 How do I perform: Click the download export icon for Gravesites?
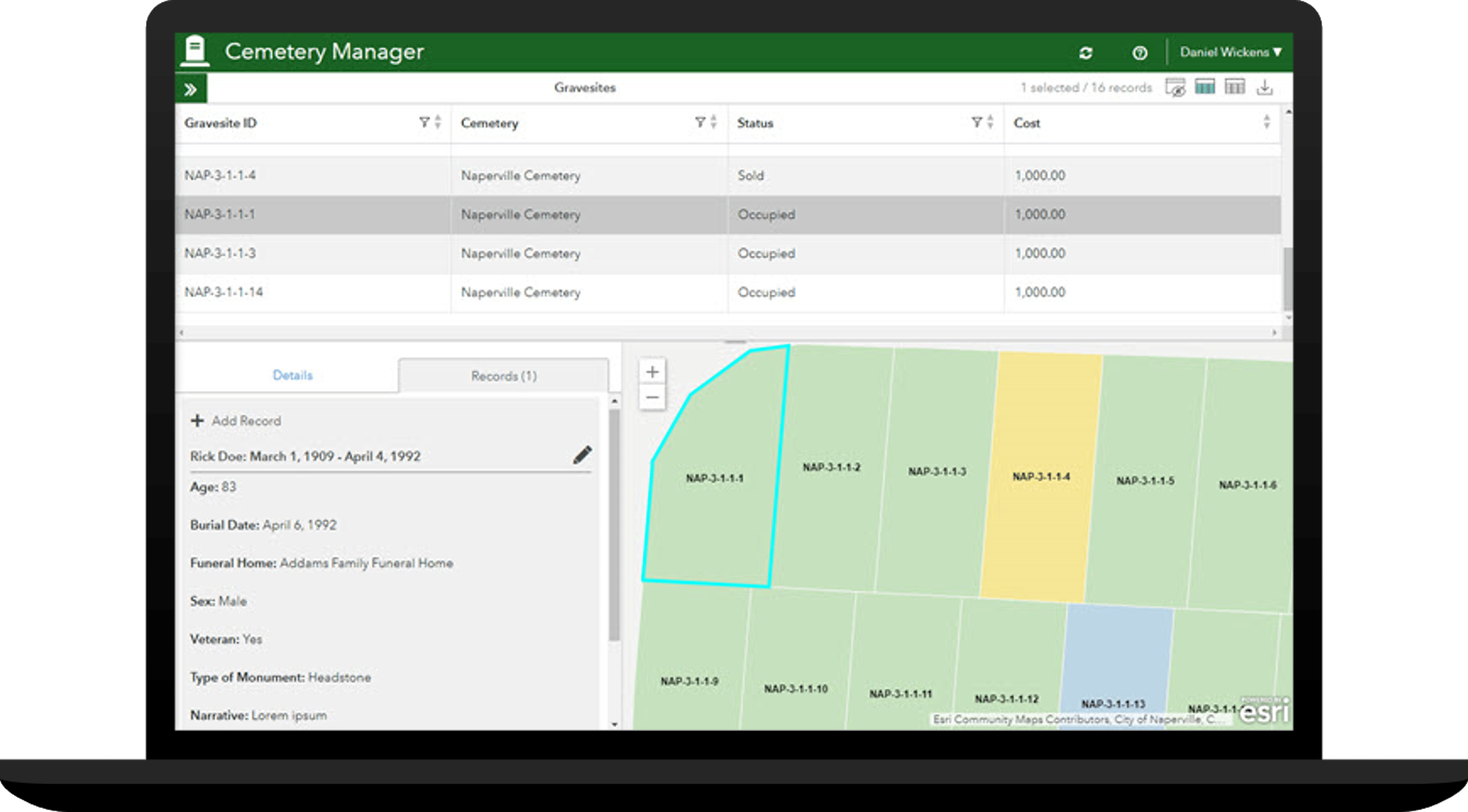pos(1265,88)
